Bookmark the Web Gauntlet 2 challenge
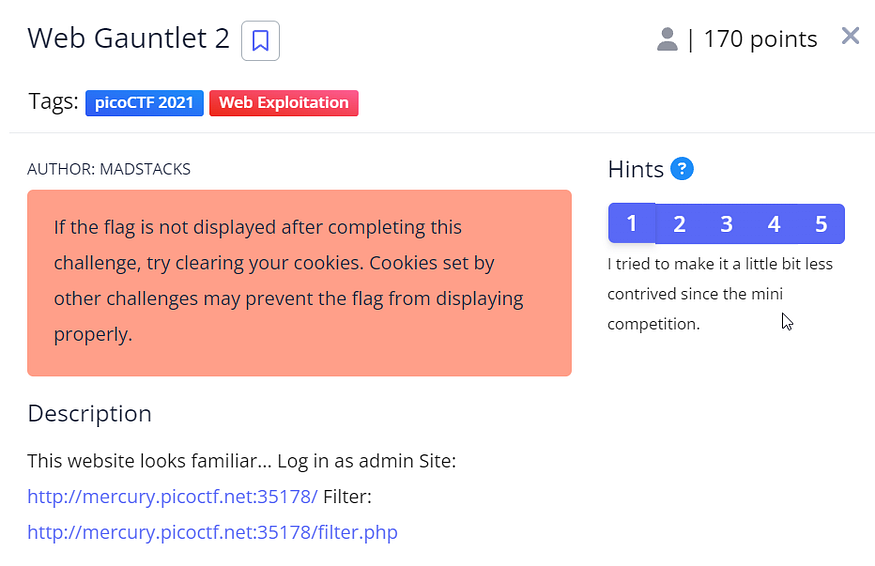This screenshot has width=875, height=566. coord(260,41)
